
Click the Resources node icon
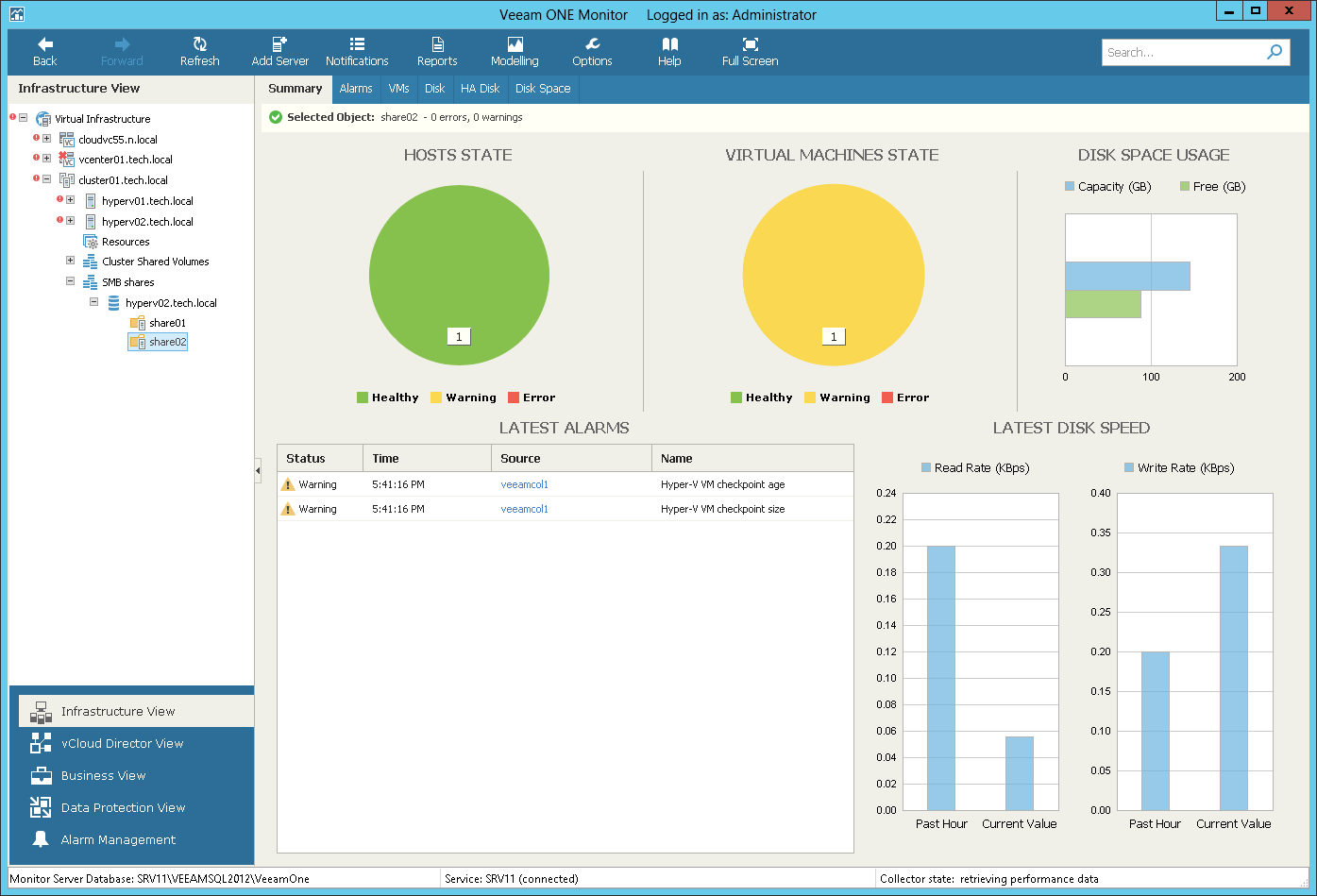tap(91, 242)
